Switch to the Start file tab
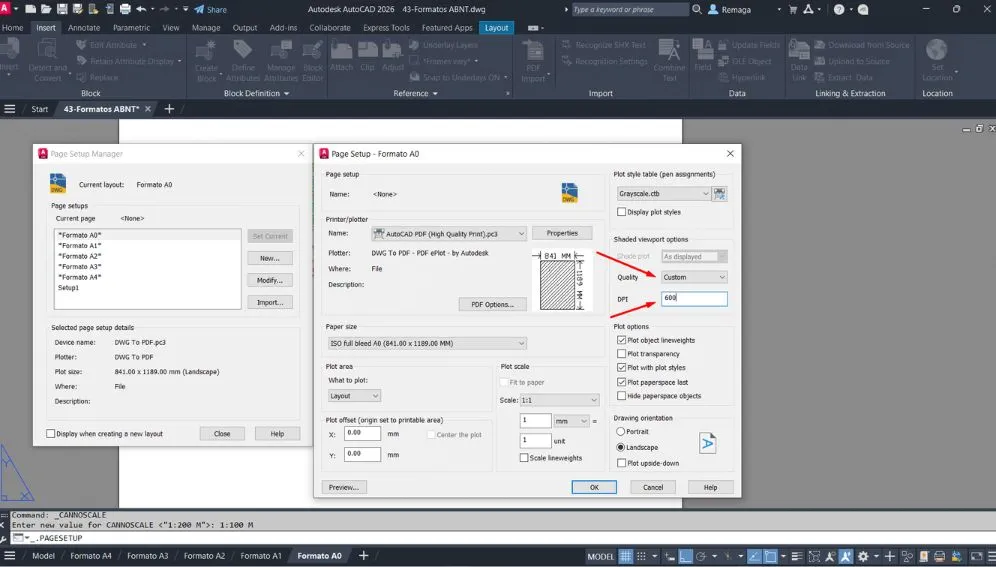 click(39, 109)
